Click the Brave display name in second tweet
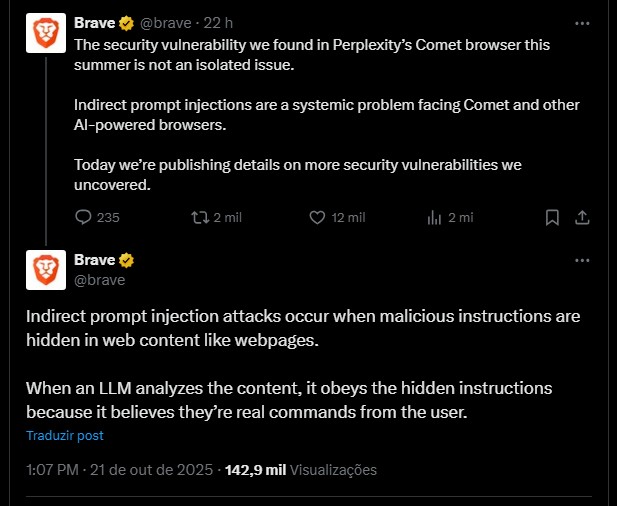 point(94,261)
